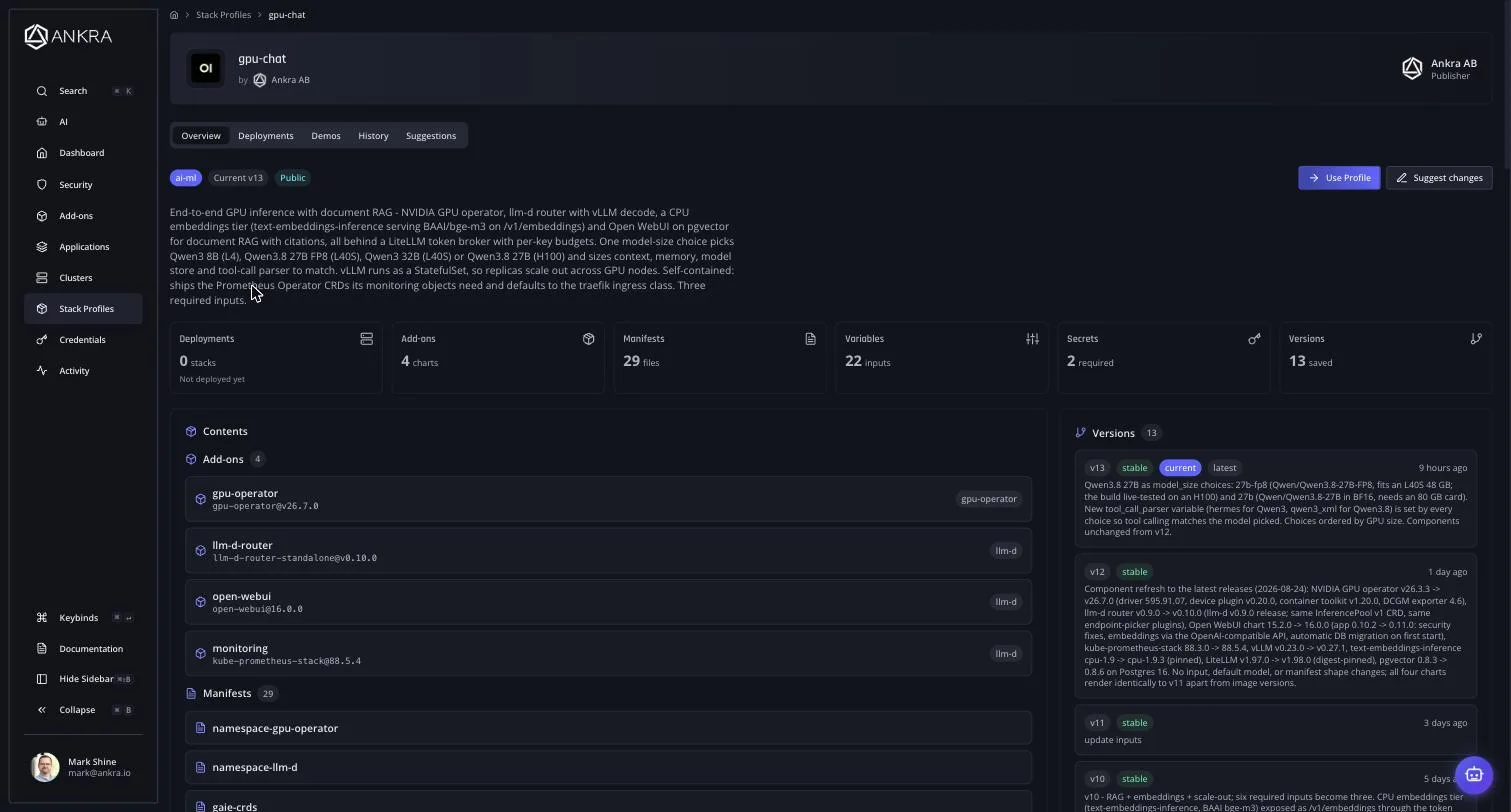Open the chatbot assistant button
This screenshot has width=1511, height=812.
click(1474, 774)
